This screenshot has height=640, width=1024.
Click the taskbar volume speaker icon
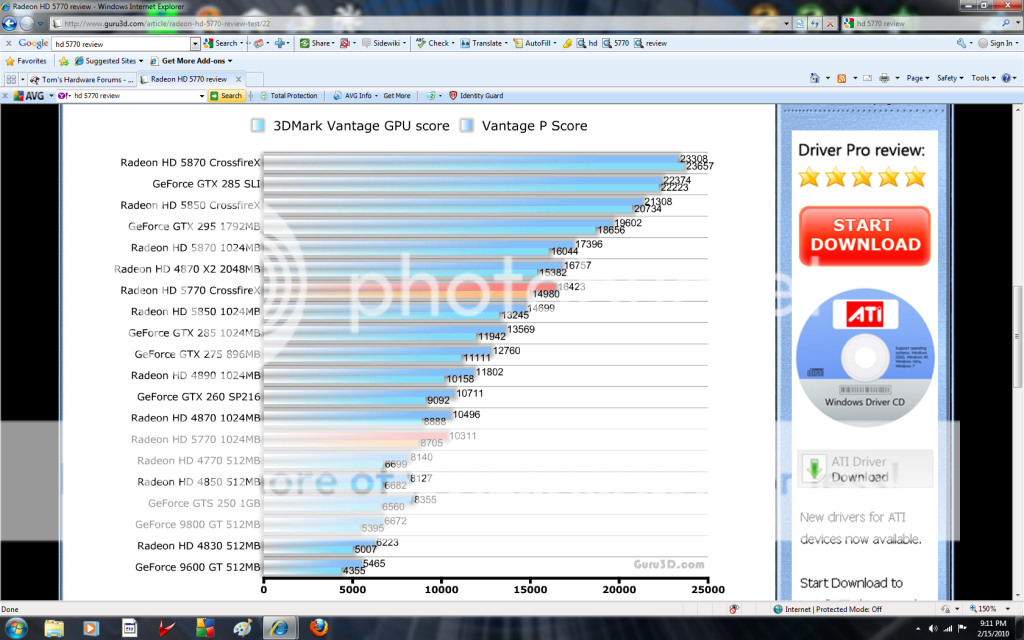pyautogui.click(x=933, y=628)
